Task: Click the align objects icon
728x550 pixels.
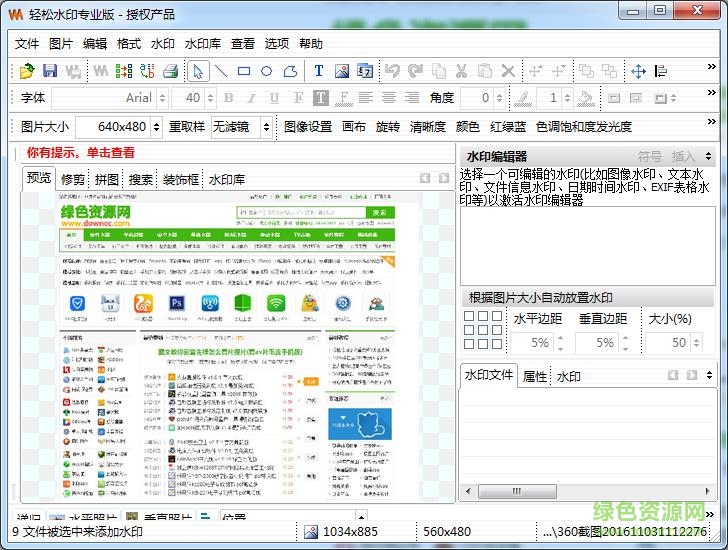Action: (x=661, y=71)
